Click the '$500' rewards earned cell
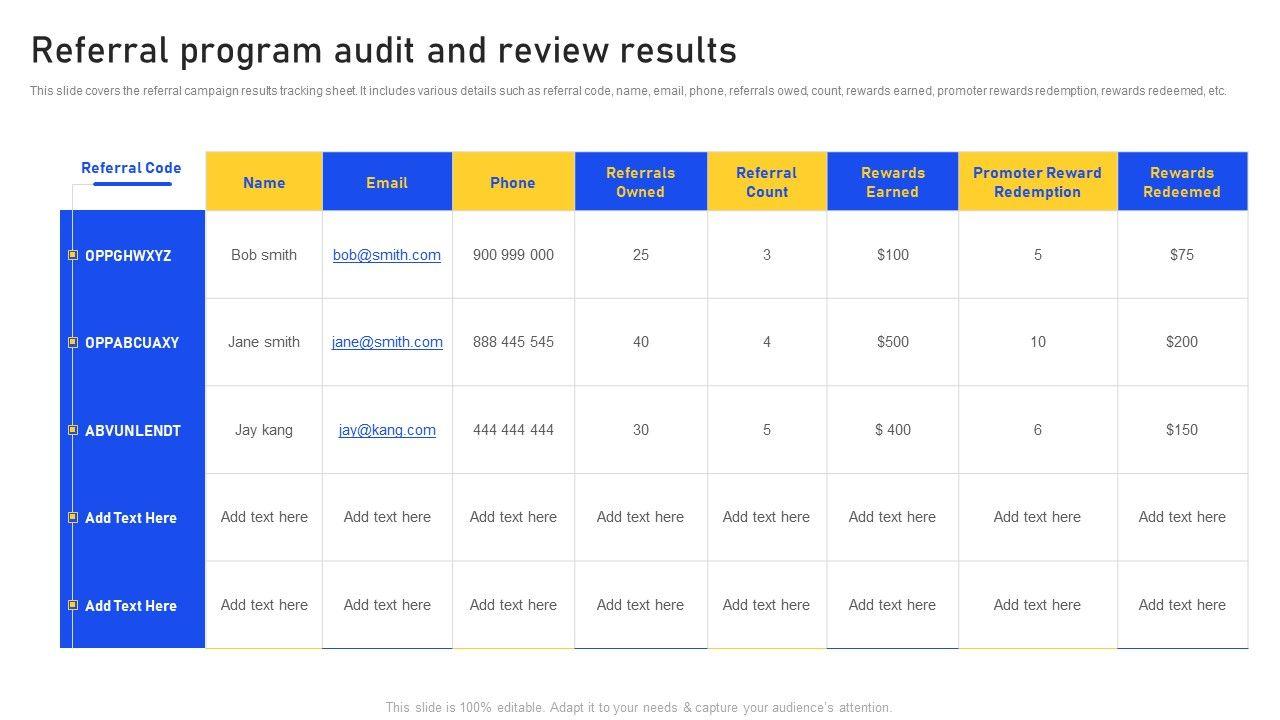Image resolution: width=1280 pixels, height=720 pixels. point(893,342)
